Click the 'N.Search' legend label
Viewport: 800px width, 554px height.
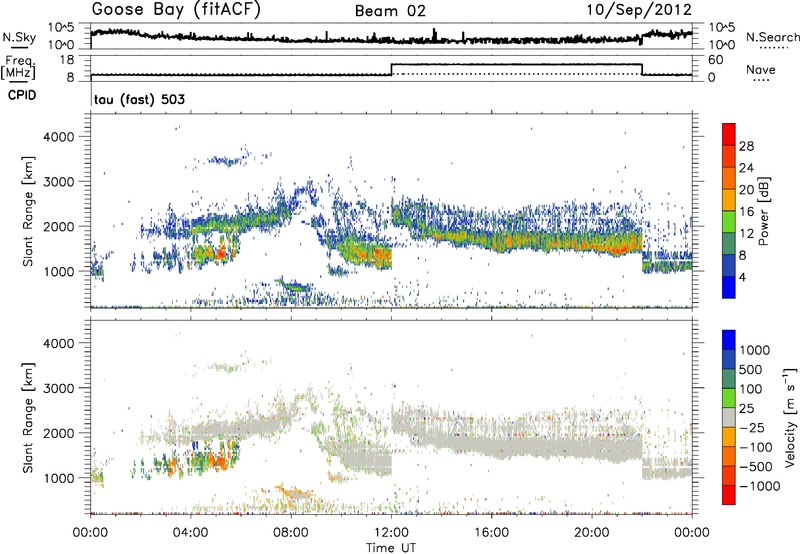click(772, 37)
